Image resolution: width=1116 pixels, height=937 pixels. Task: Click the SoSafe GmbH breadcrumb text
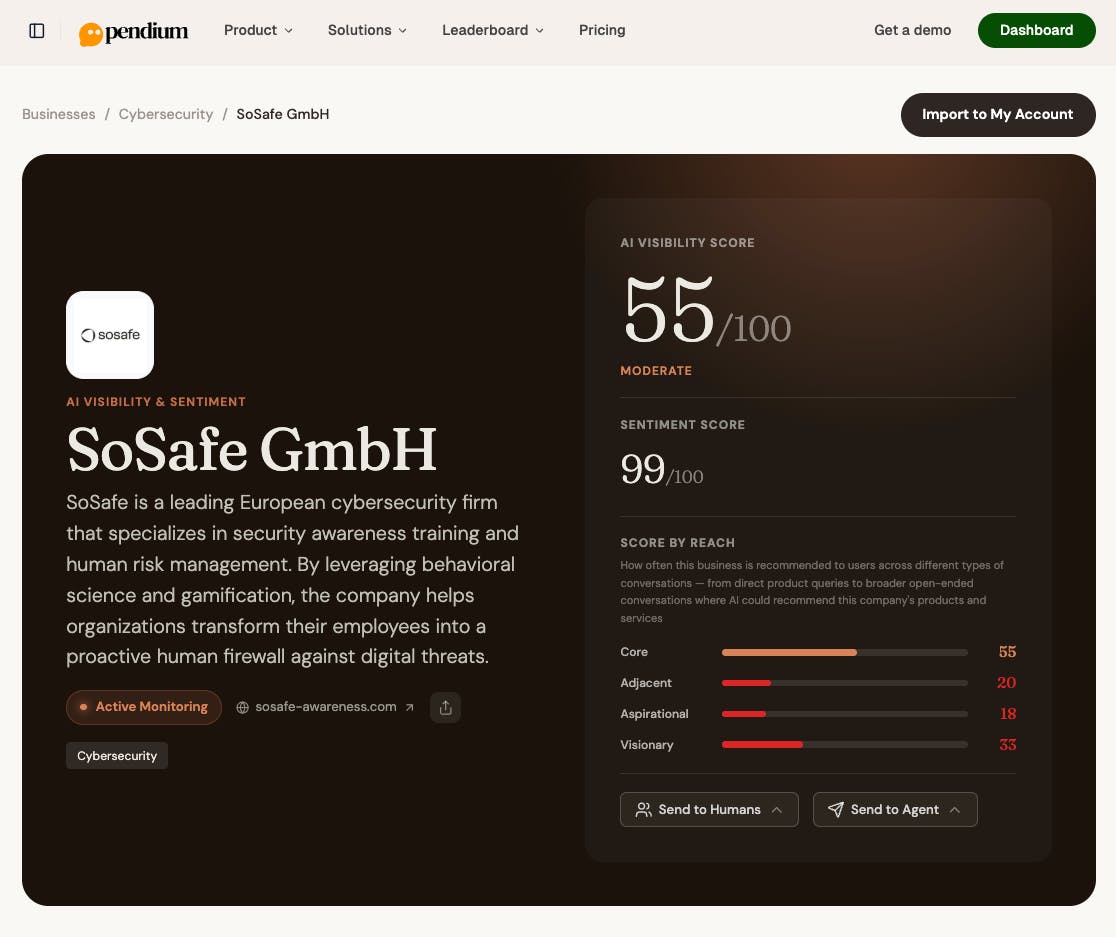tap(283, 115)
